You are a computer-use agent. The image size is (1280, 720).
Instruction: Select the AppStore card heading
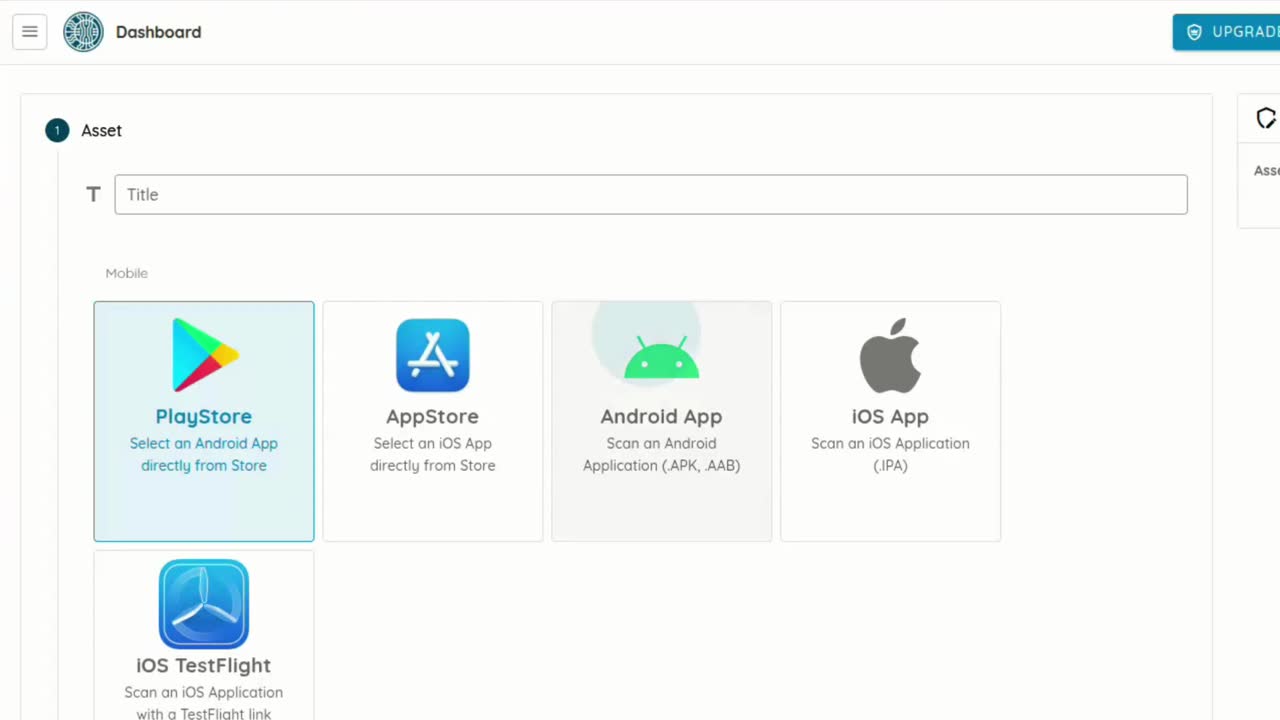click(x=432, y=416)
